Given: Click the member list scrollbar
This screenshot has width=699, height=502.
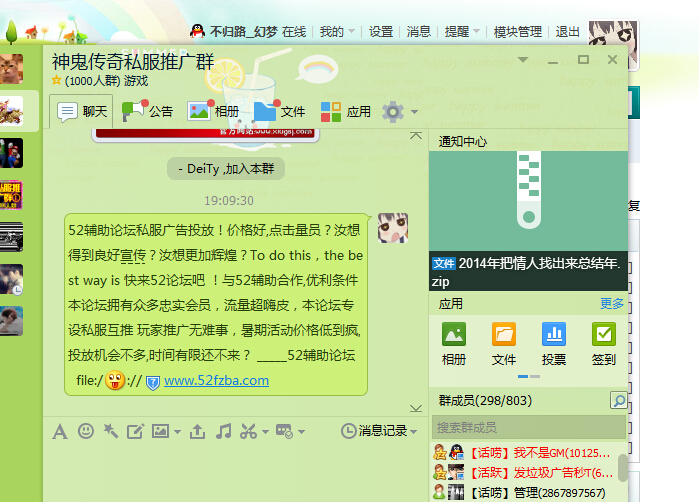Looking at the screenshot, I should click(622, 468).
